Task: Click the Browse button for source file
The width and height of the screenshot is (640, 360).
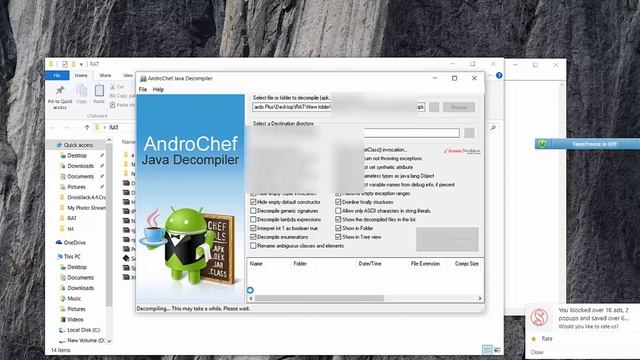Action: (x=459, y=107)
